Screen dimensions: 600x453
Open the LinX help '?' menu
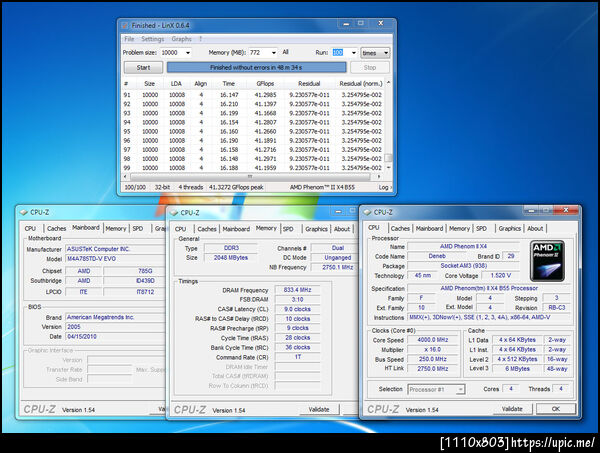199,38
